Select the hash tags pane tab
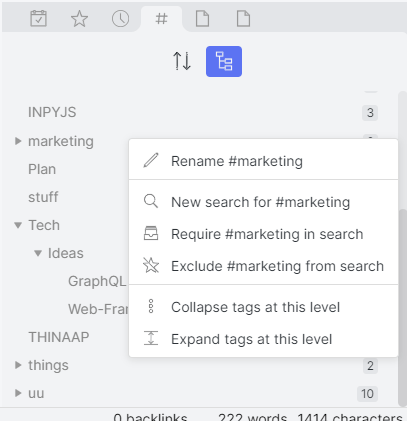Screen dimensions: 407x421 161,19
